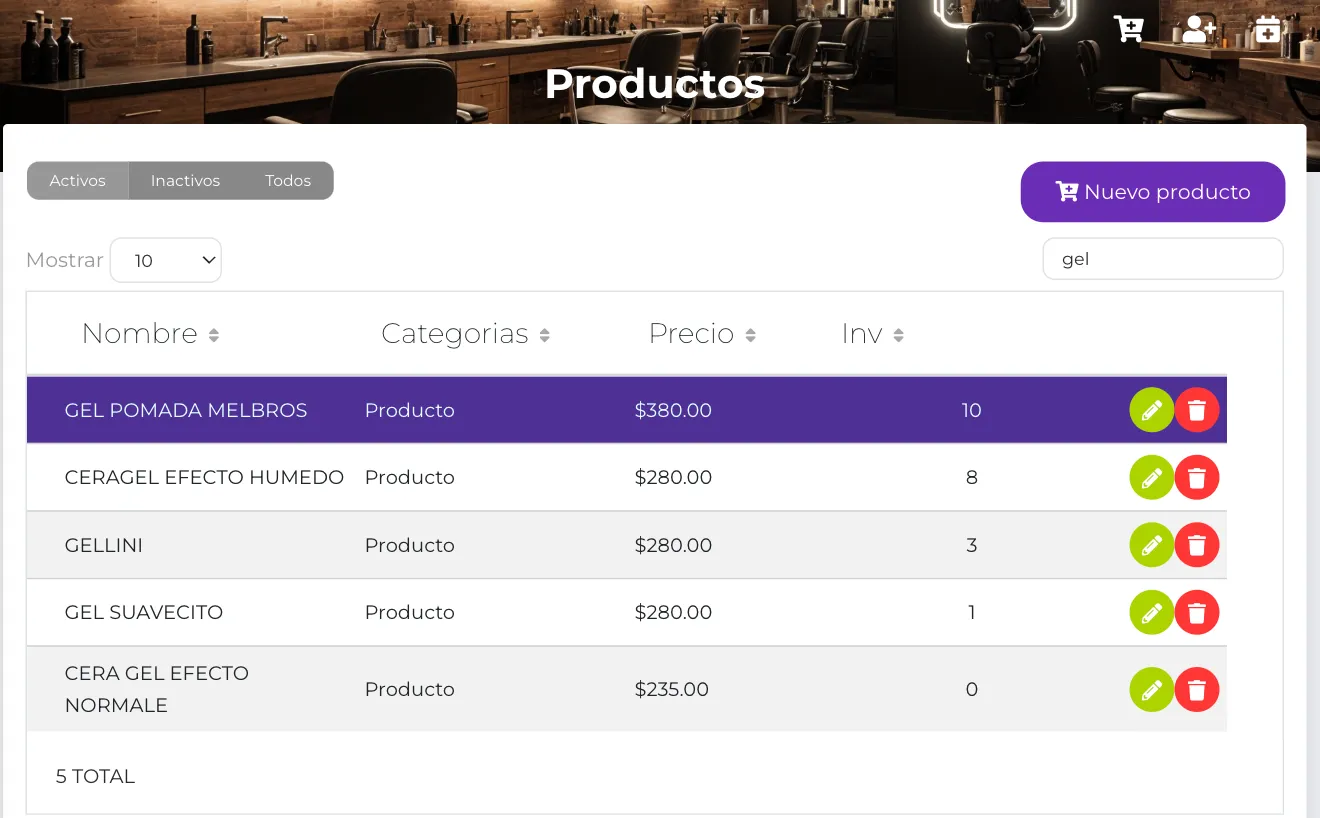The height and width of the screenshot is (818, 1320).
Task: Click the Nuevo producto button
Action: coord(1152,191)
